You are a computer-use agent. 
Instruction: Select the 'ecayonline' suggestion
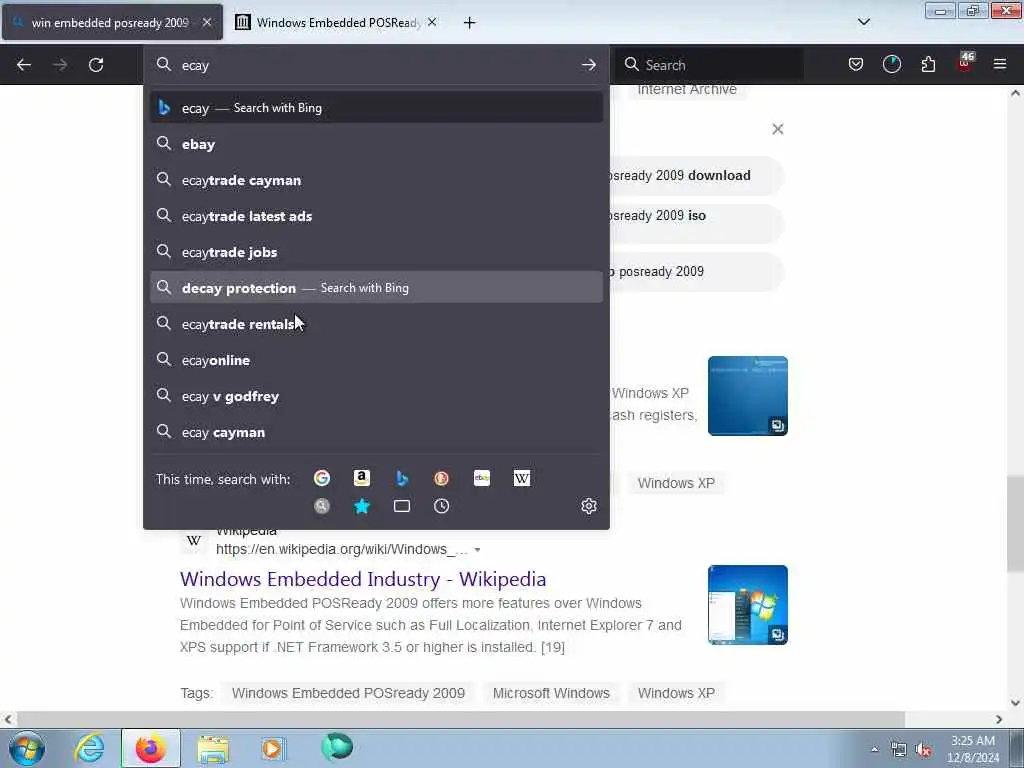click(x=376, y=360)
